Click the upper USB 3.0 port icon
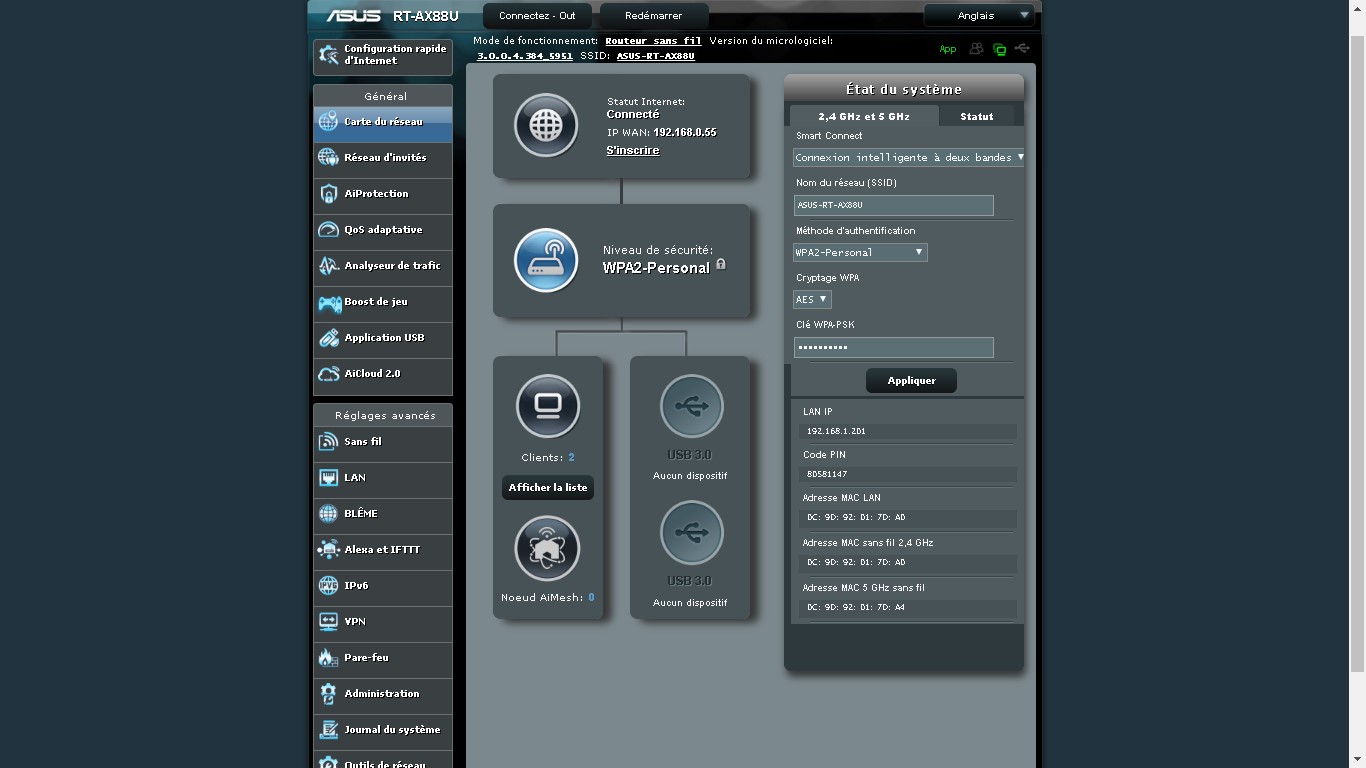This screenshot has height=768, width=1366. (691, 406)
